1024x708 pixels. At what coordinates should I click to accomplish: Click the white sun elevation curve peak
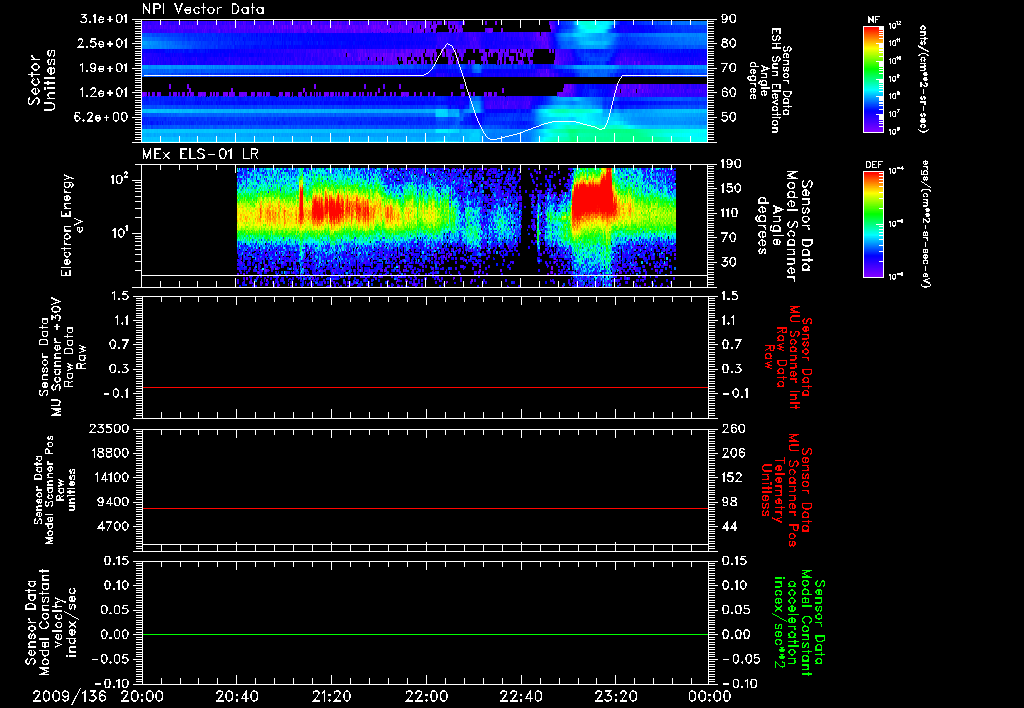pyautogui.click(x=448, y=44)
